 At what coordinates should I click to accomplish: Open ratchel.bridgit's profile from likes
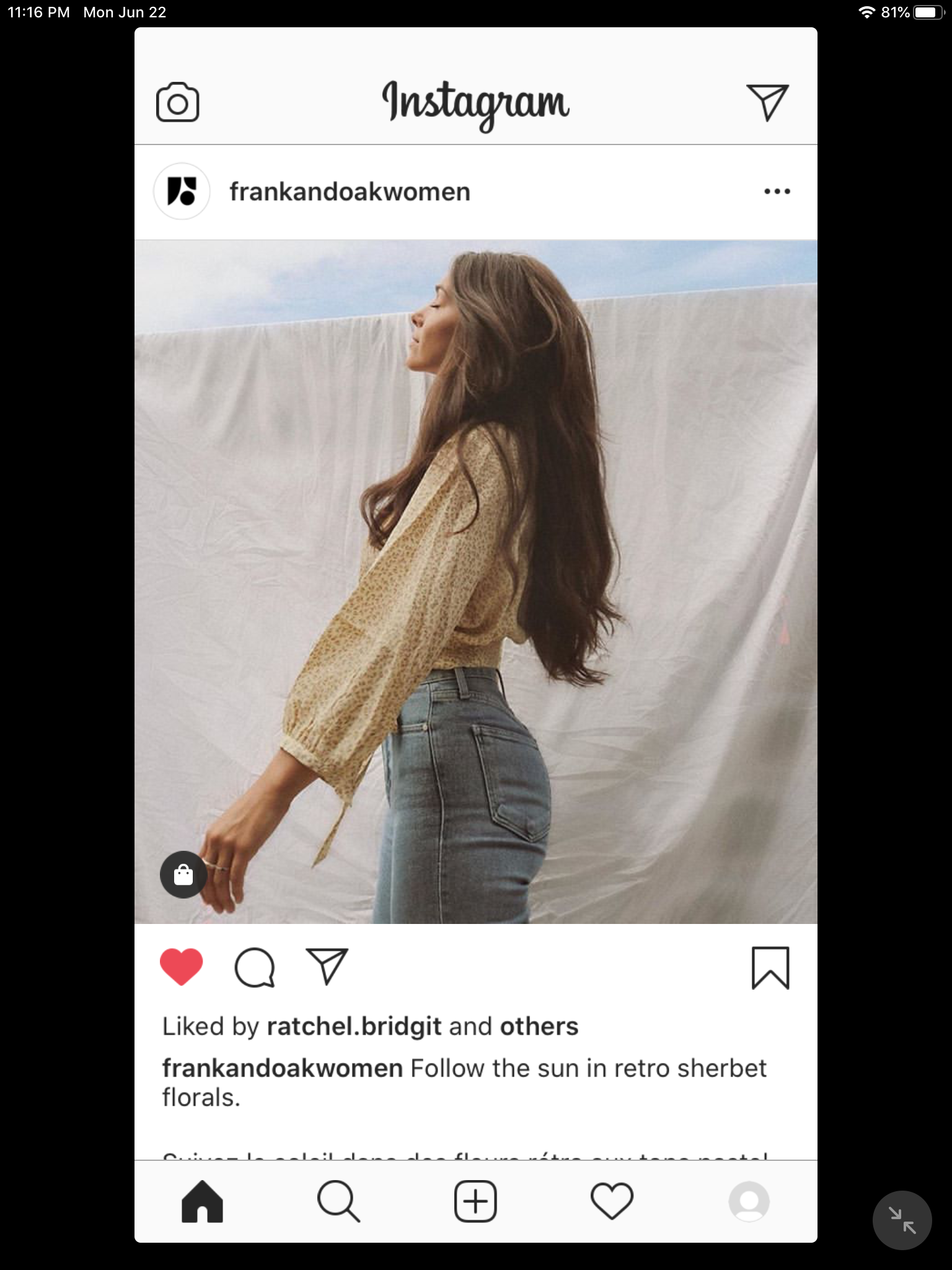point(354,1026)
